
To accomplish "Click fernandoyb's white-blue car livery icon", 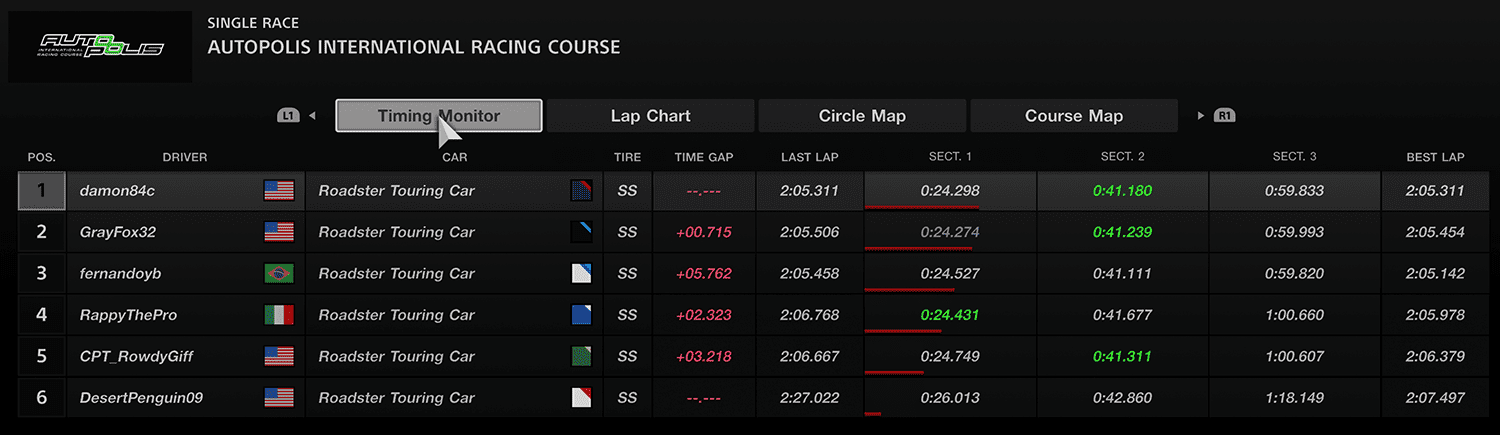I will coord(582,274).
